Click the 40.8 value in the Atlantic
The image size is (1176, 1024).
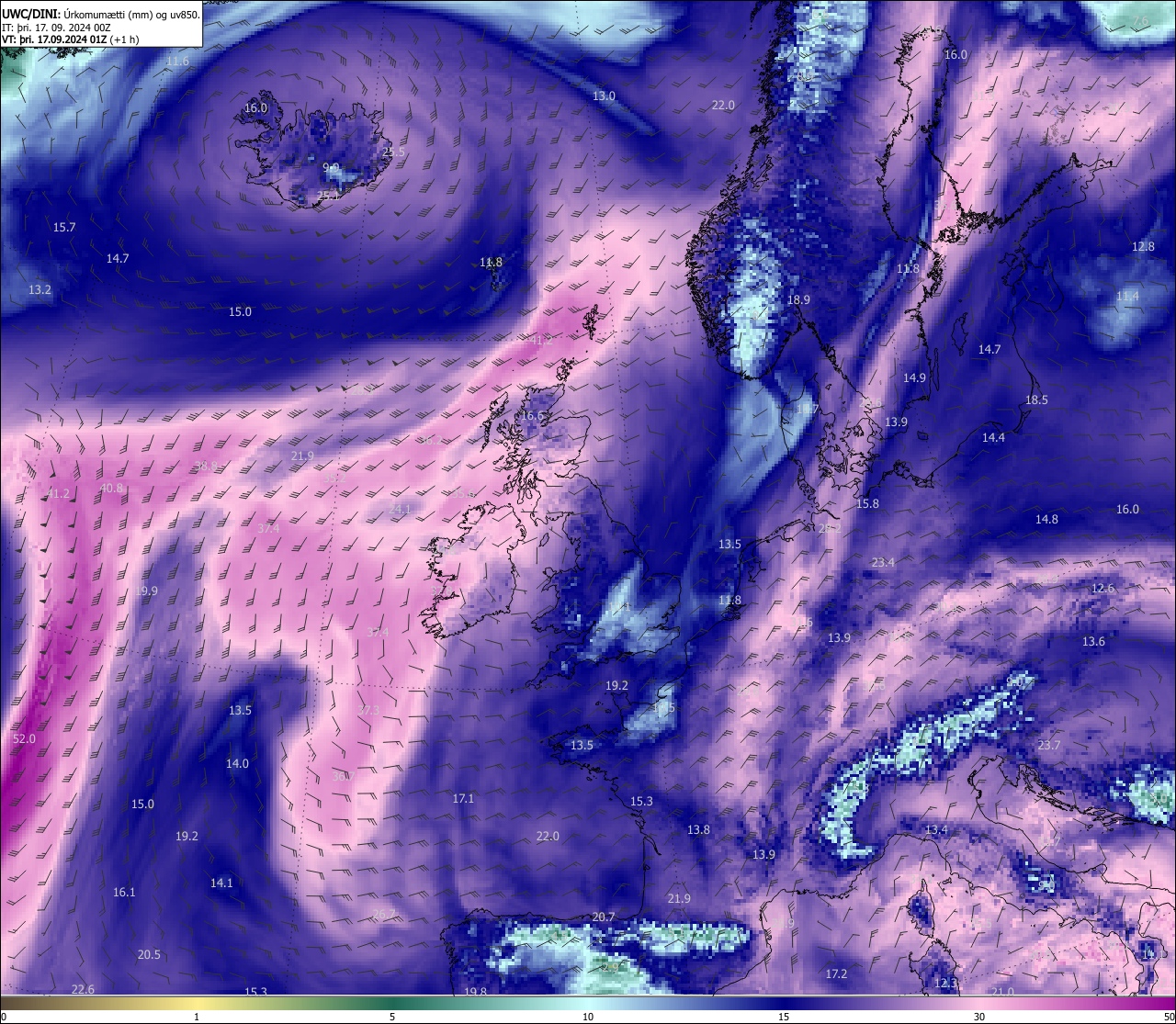[111, 488]
